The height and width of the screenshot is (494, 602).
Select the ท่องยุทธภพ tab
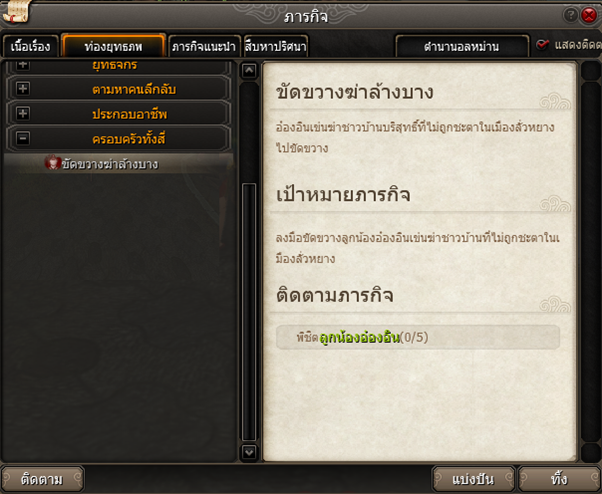pyautogui.click(x=113, y=46)
